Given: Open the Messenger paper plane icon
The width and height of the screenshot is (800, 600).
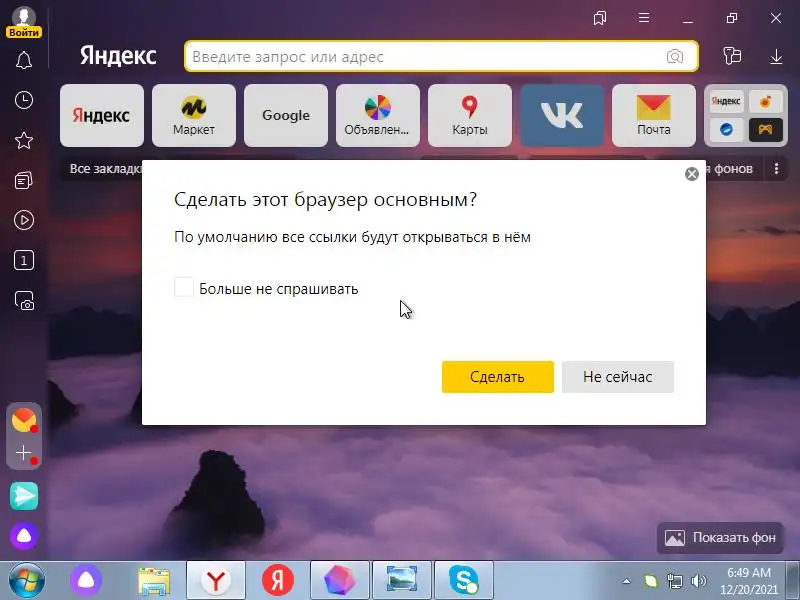Looking at the screenshot, I should (23, 495).
